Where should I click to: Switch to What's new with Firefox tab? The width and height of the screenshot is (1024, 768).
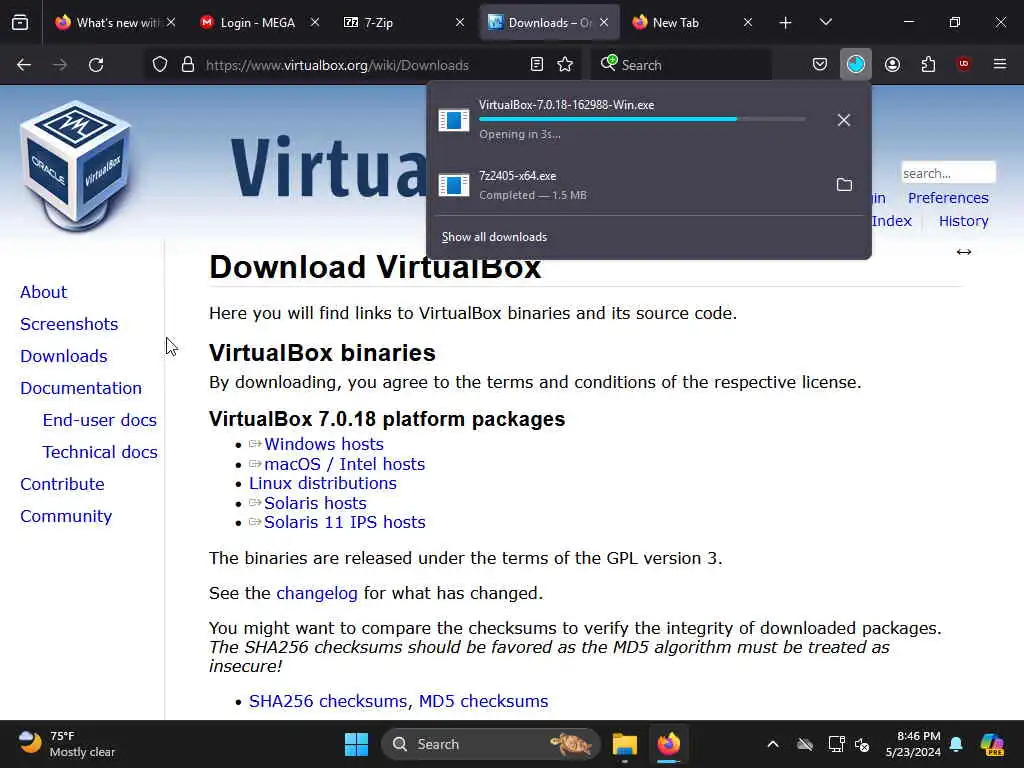(x=107, y=23)
